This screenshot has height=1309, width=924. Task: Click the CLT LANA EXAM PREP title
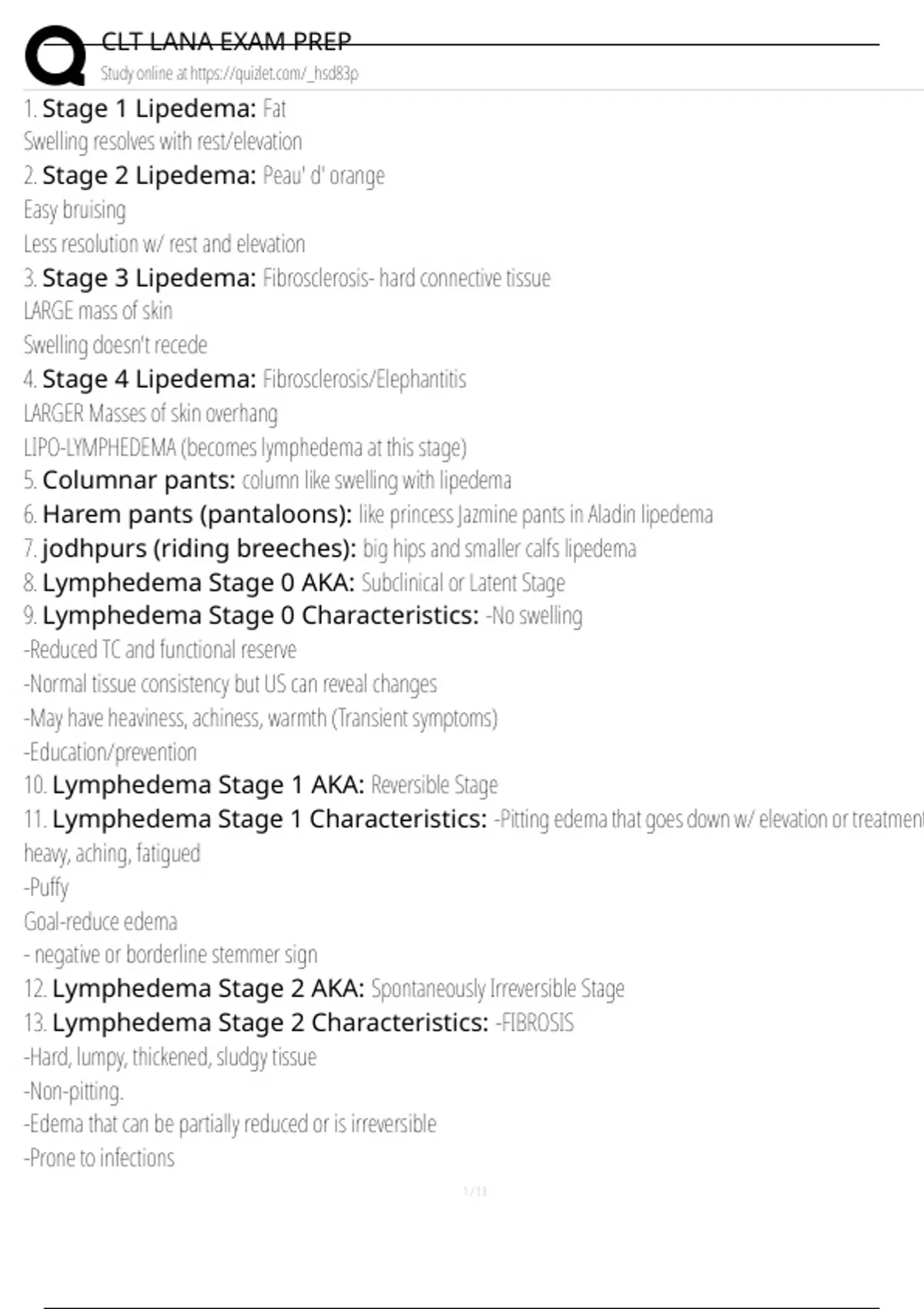[226, 41]
